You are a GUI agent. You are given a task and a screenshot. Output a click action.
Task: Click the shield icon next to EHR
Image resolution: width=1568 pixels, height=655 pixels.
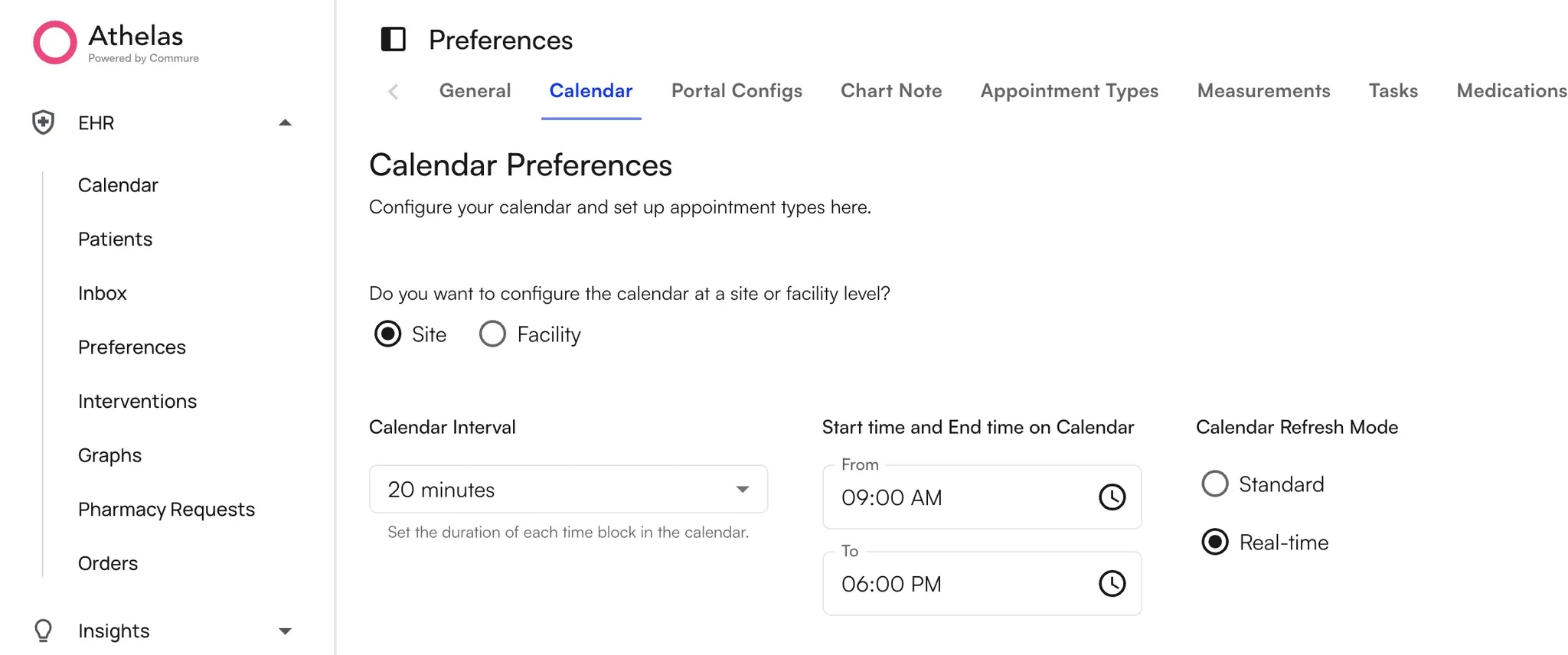[x=42, y=122]
